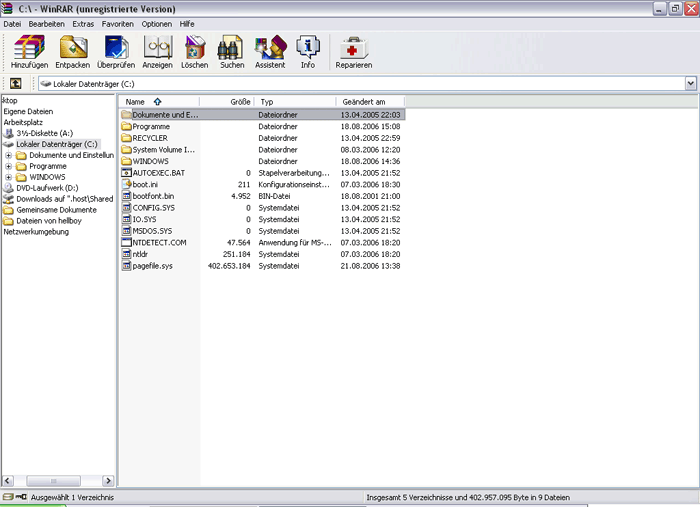The width and height of the screenshot is (700, 507).
Task: Click the Reparieren repair icon
Action: 354,51
